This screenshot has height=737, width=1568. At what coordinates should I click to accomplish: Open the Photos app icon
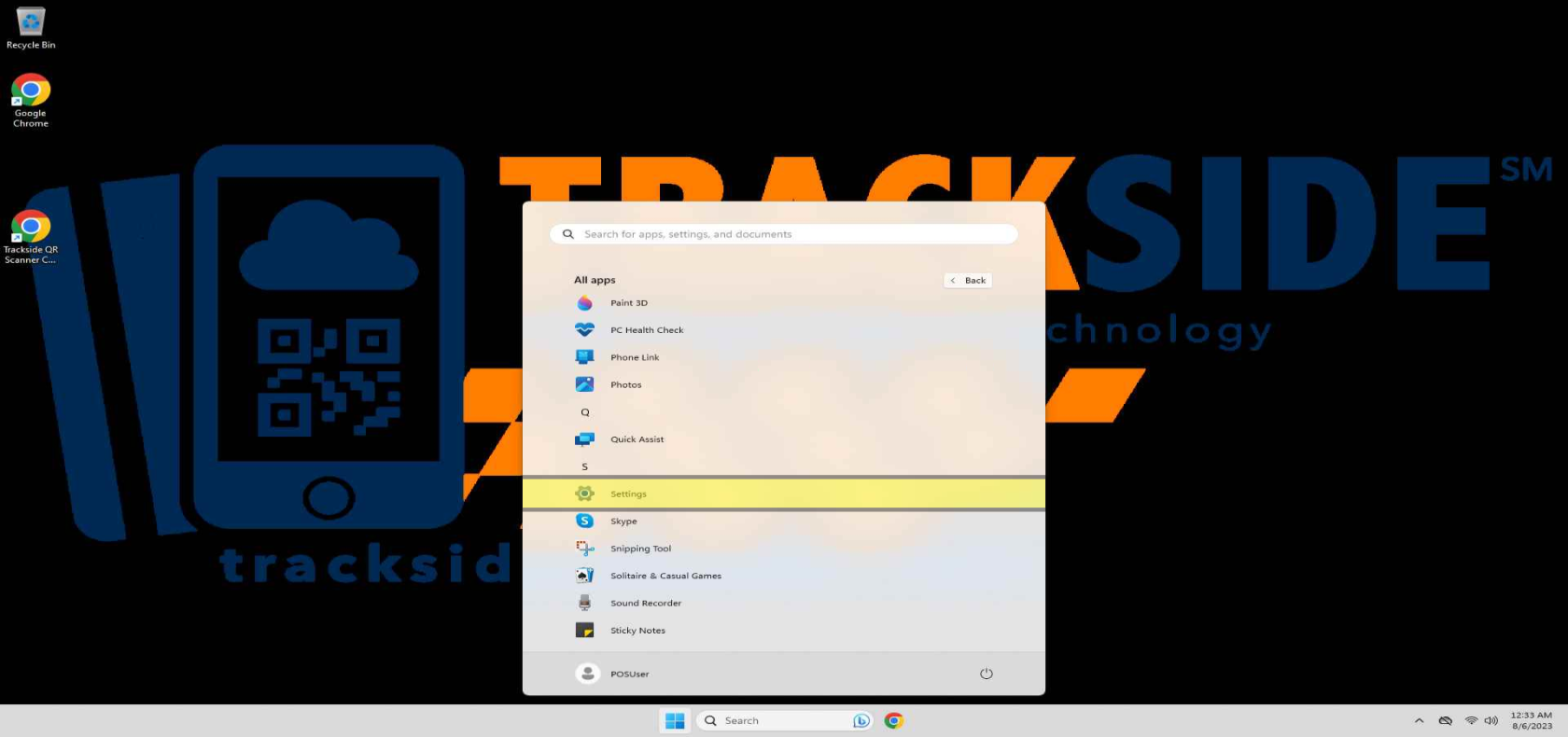pos(584,384)
